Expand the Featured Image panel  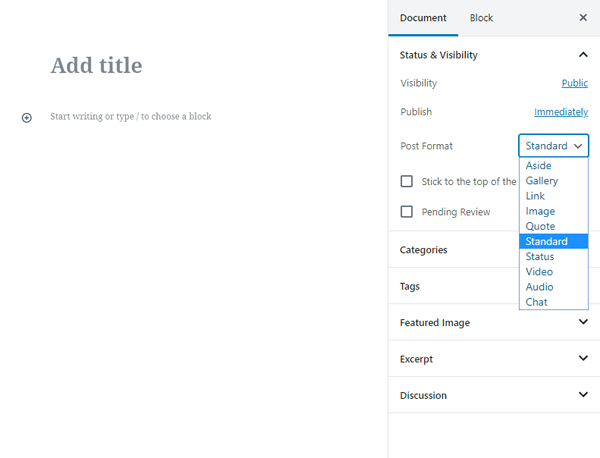click(x=583, y=322)
